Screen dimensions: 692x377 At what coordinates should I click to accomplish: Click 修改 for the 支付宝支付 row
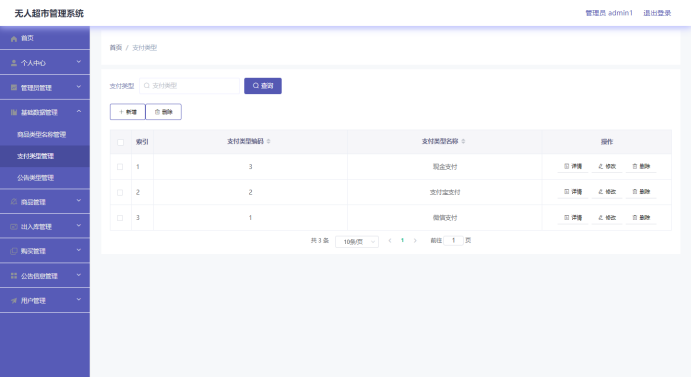(607, 192)
